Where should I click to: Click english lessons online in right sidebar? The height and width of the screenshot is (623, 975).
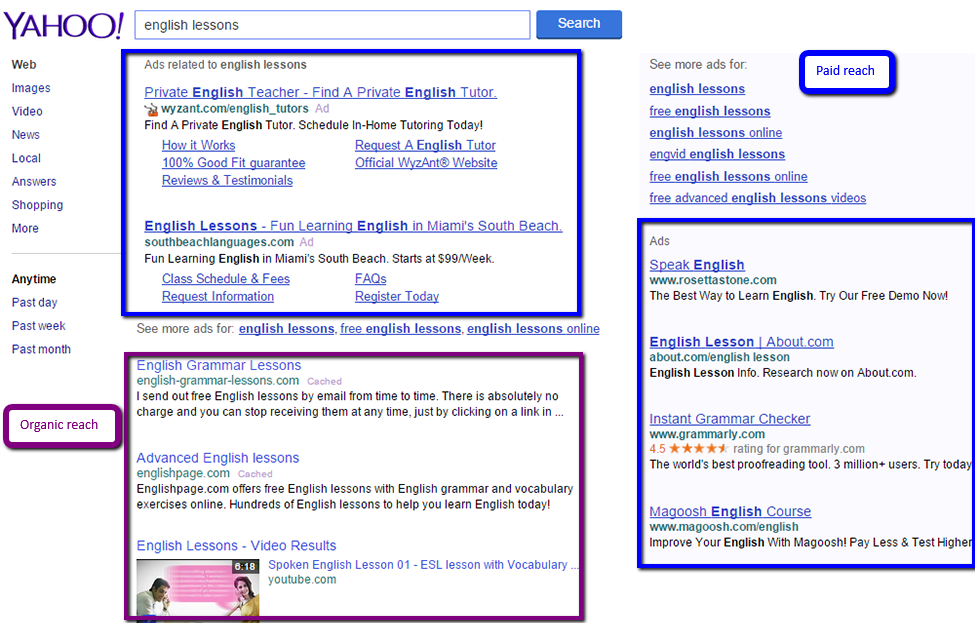coord(716,133)
